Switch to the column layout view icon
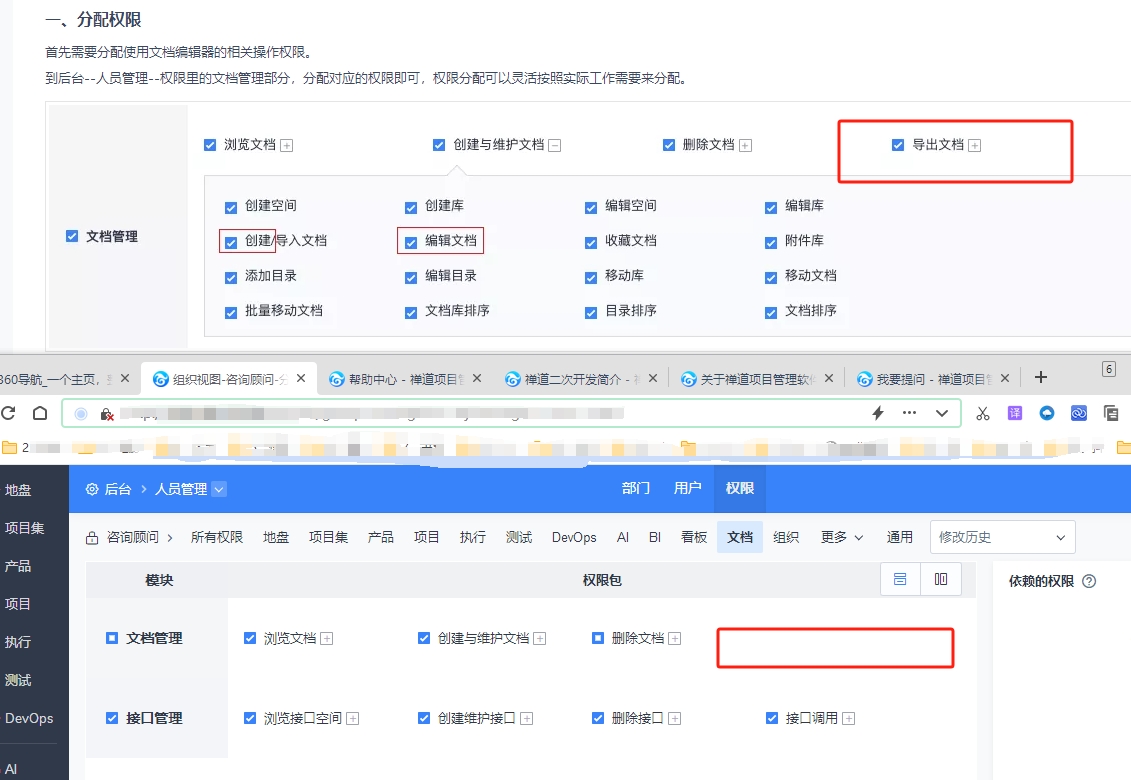This screenshot has height=780, width=1131. 941,579
